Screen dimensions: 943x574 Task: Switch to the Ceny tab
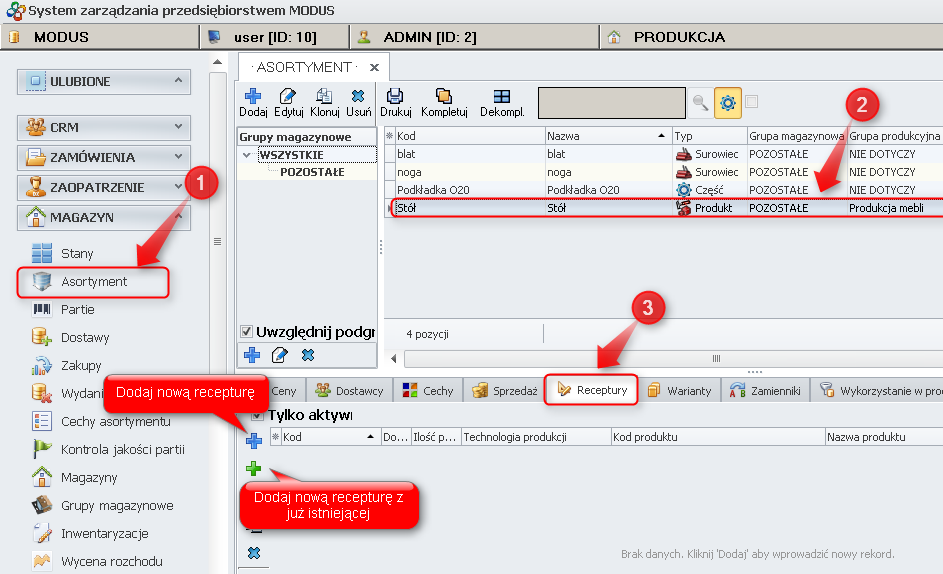283,391
